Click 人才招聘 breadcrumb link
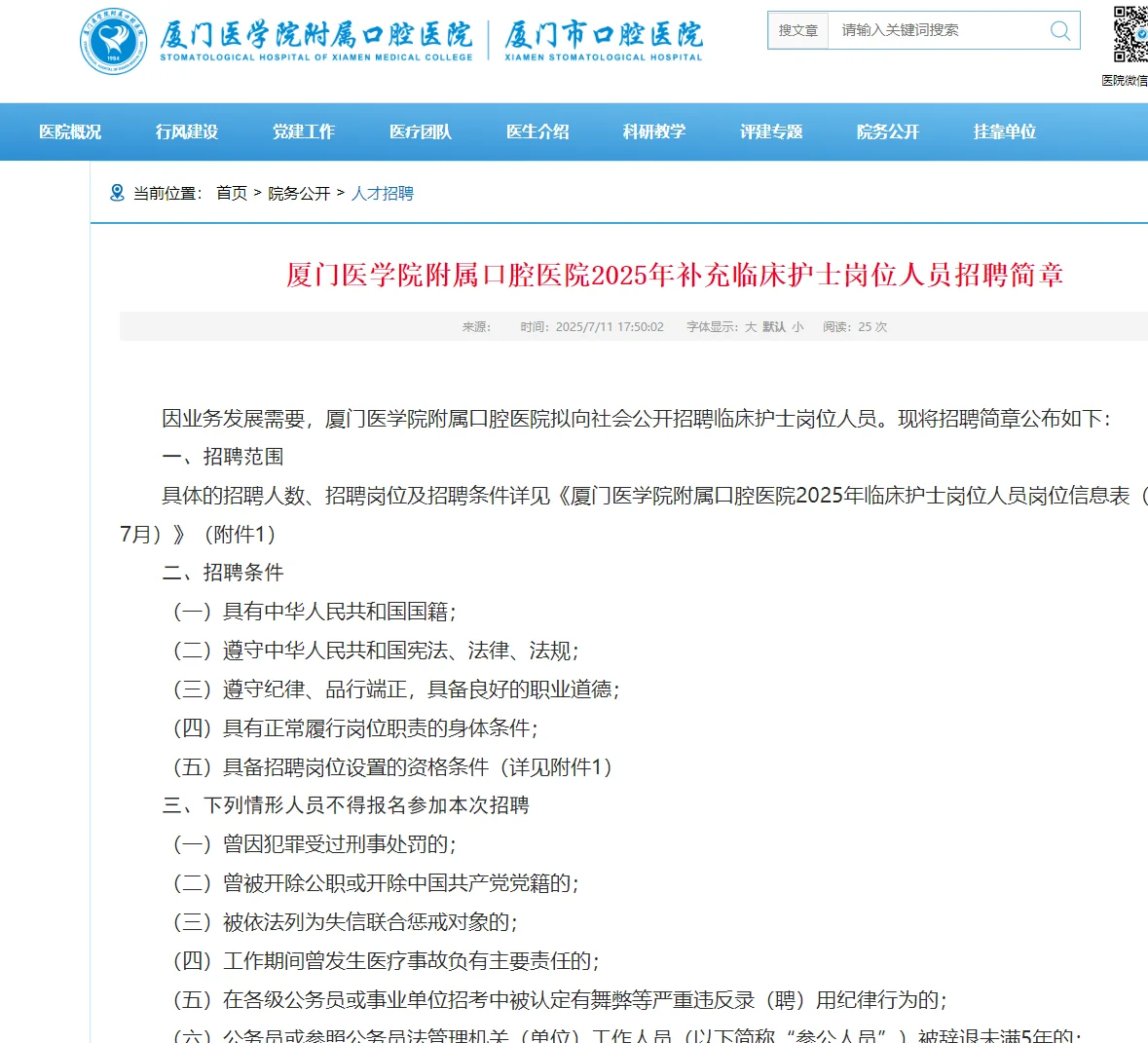Screen dimensions: 1148x1043 pos(382,194)
